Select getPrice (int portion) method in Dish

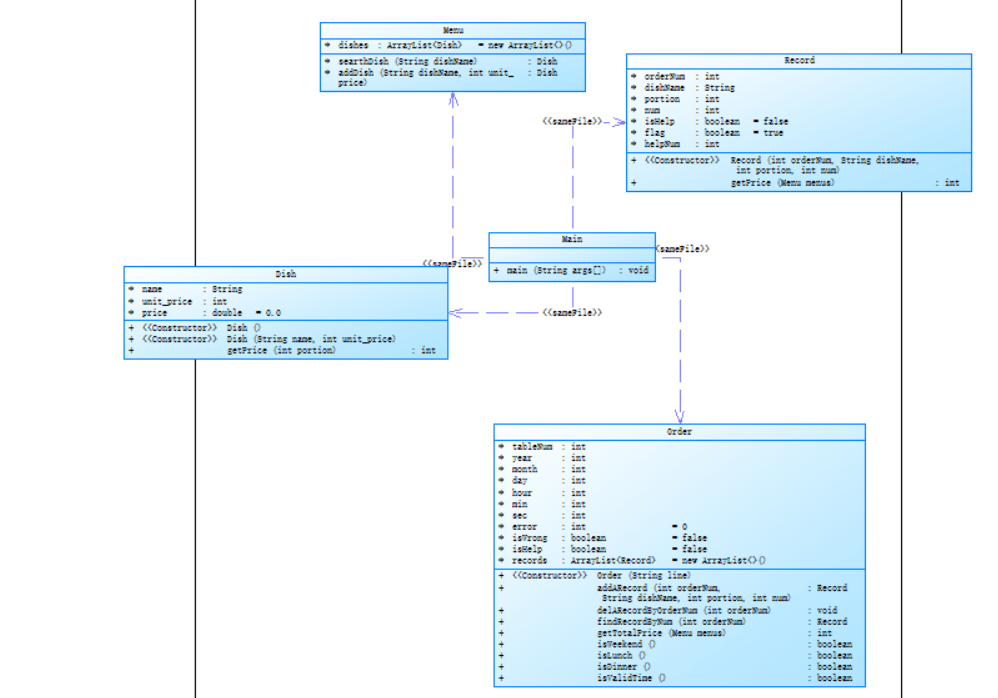pyautogui.click(x=282, y=351)
